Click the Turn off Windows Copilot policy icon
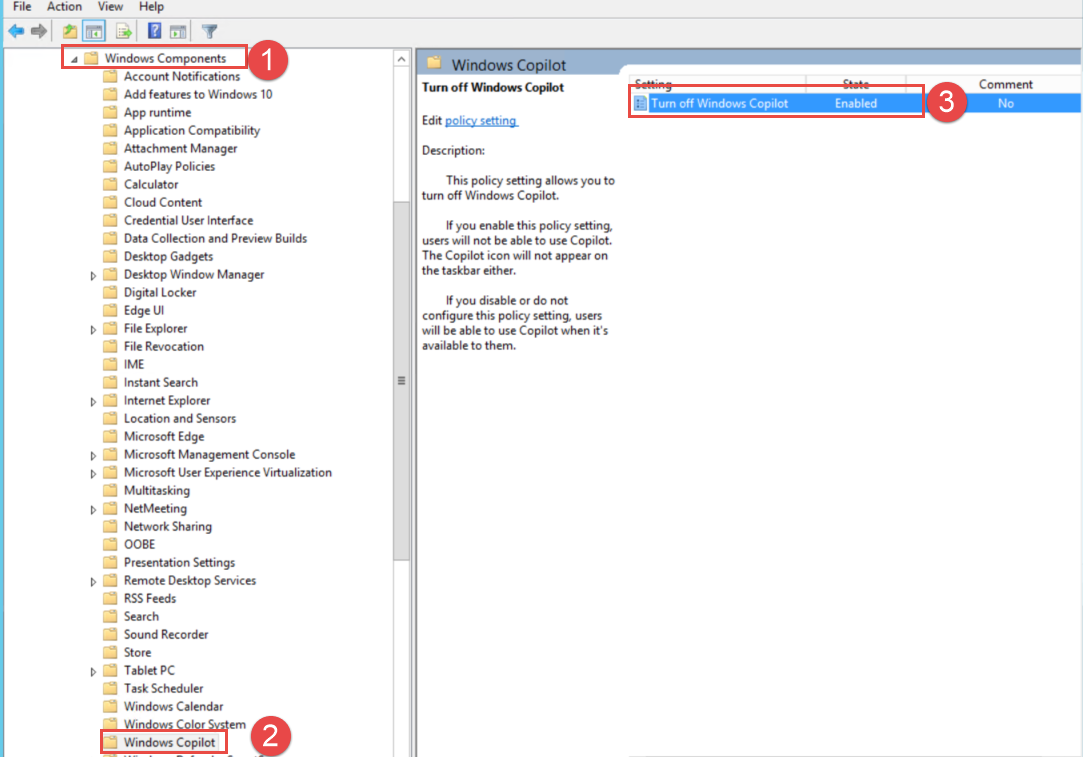1083x757 pixels. point(640,104)
